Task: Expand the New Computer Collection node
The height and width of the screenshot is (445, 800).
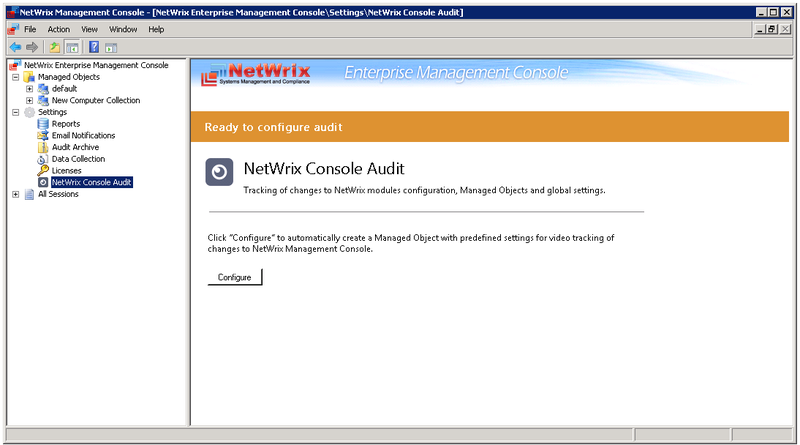Action: click(30, 101)
